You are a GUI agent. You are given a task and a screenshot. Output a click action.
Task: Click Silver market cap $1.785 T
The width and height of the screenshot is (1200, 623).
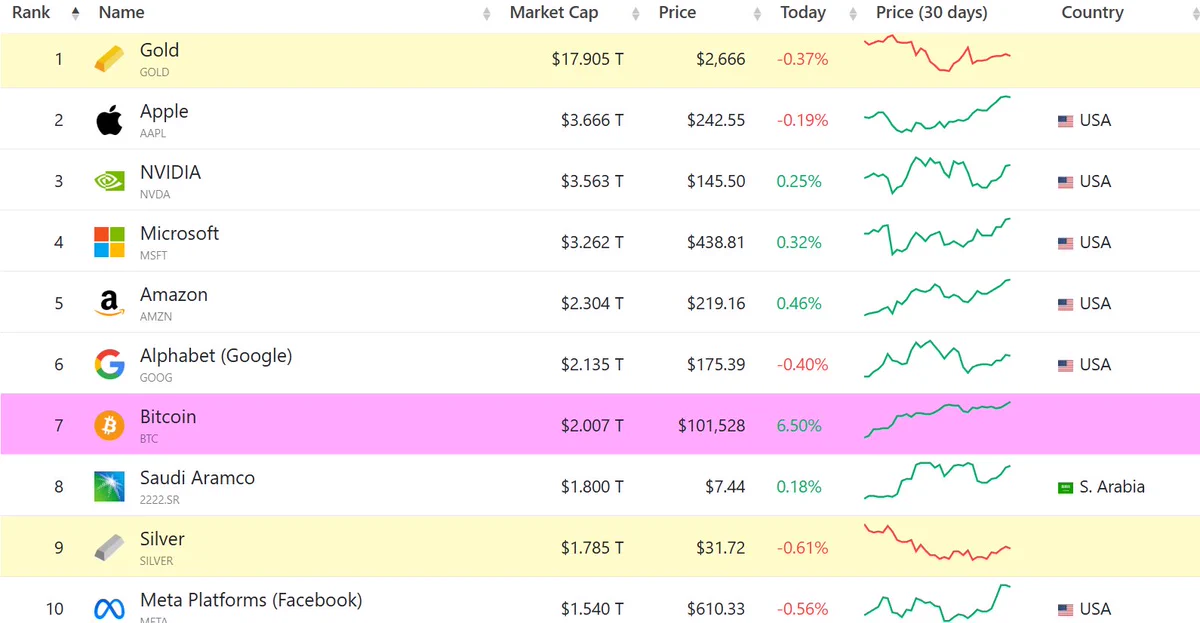click(592, 548)
